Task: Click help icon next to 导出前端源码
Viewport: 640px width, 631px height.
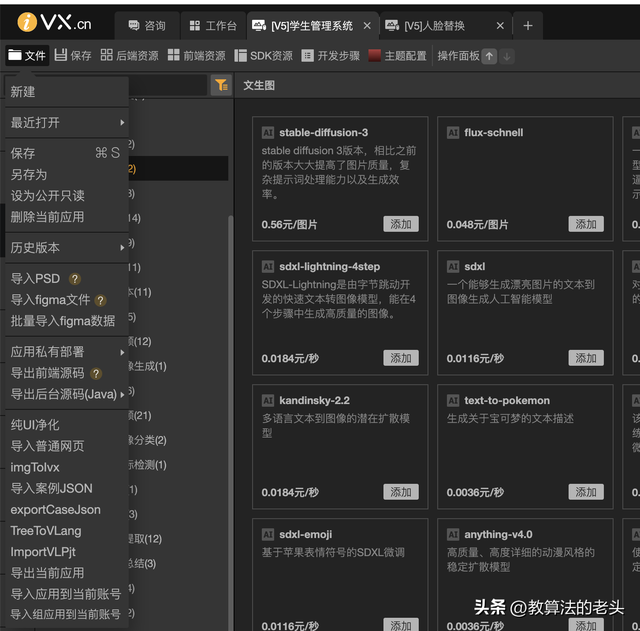Action: [x=96, y=373]
